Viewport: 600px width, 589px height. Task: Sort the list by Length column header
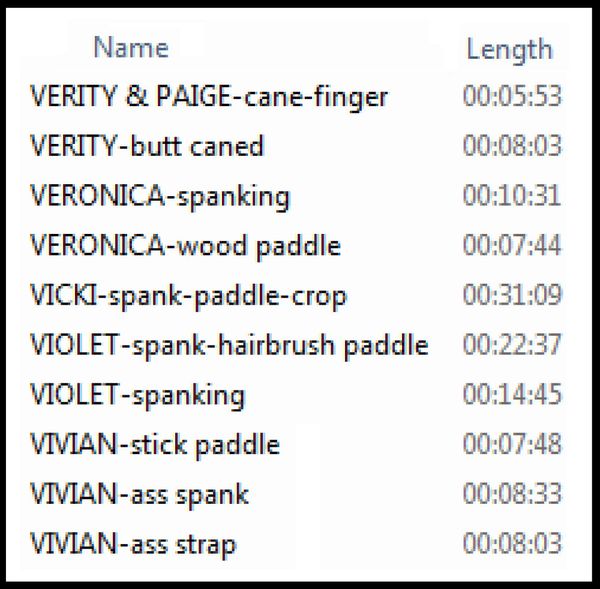click(x=510, y=51)
